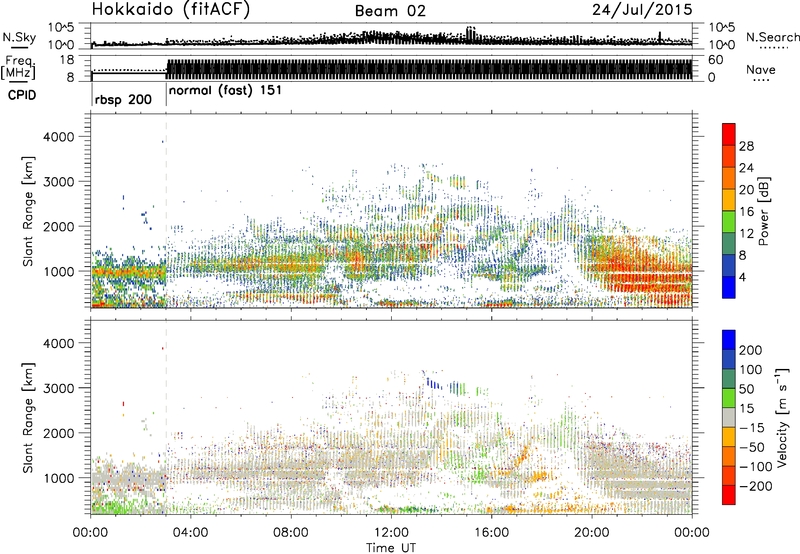Screen dimensions: 800x554
Task: Click the '-15' velocity colorbar label
Action: coord(752,427)
